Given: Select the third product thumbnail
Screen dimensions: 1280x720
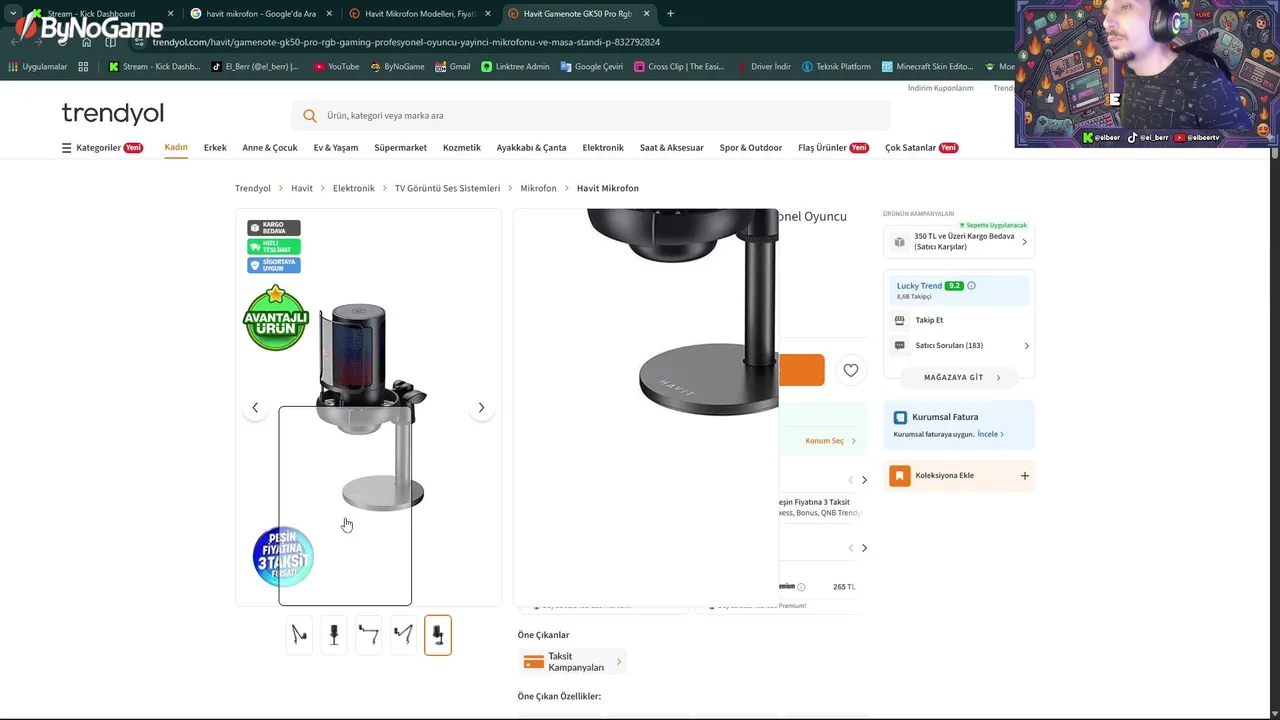Looking at the screenshot, I should point(368,635).
